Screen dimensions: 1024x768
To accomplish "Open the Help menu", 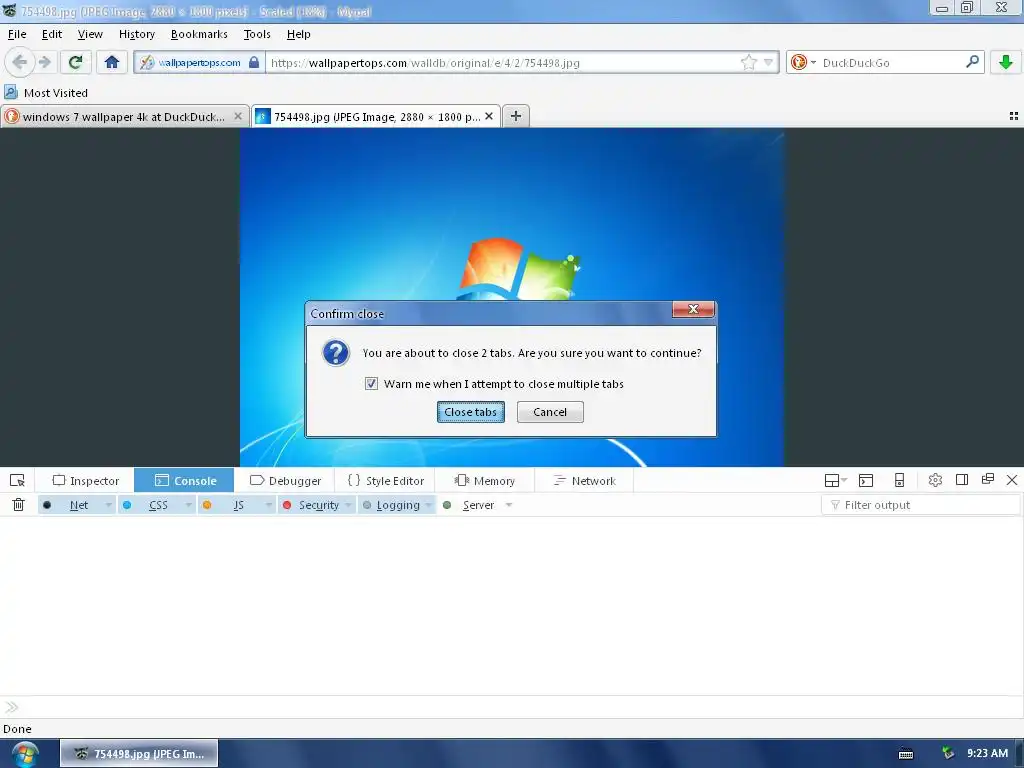I will click(298, 34).
